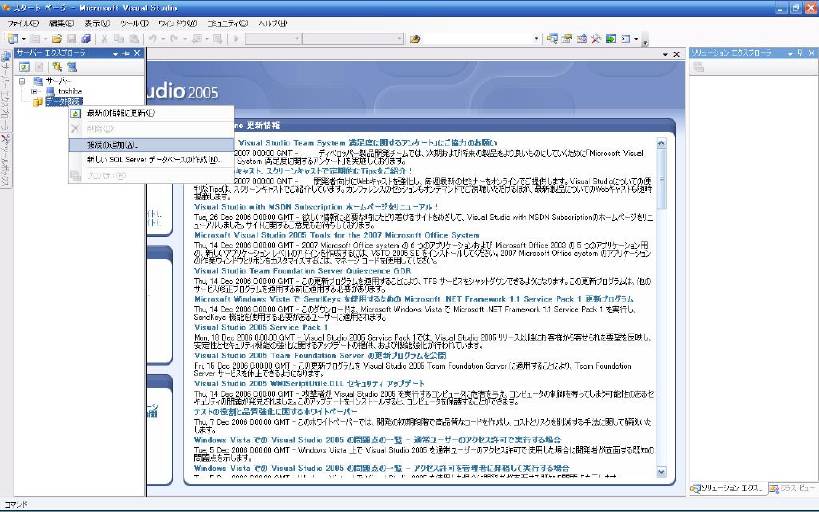Expand the toshiba server node
Screen dimensions: 819x512
tap(34, 91)
